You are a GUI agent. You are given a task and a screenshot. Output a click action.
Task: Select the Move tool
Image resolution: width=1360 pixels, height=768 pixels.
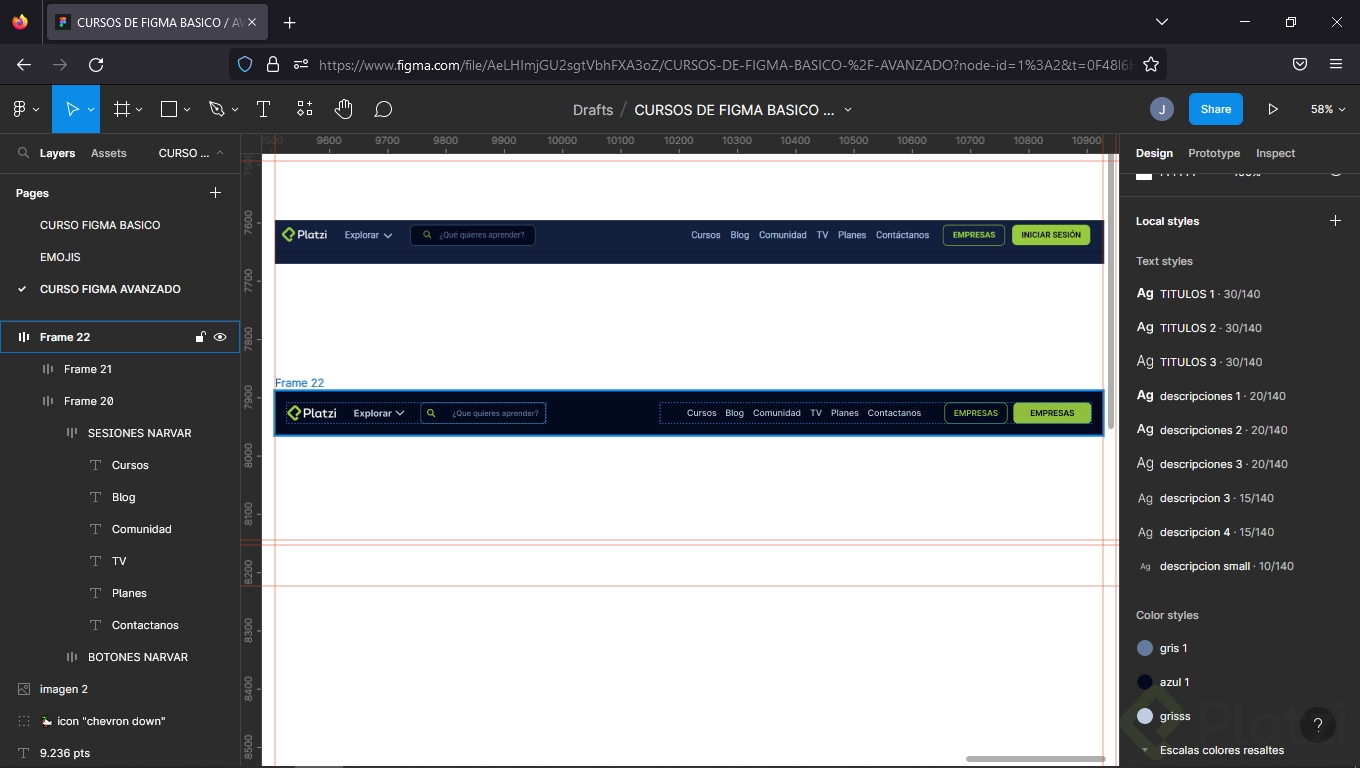[x=71, y=109]
